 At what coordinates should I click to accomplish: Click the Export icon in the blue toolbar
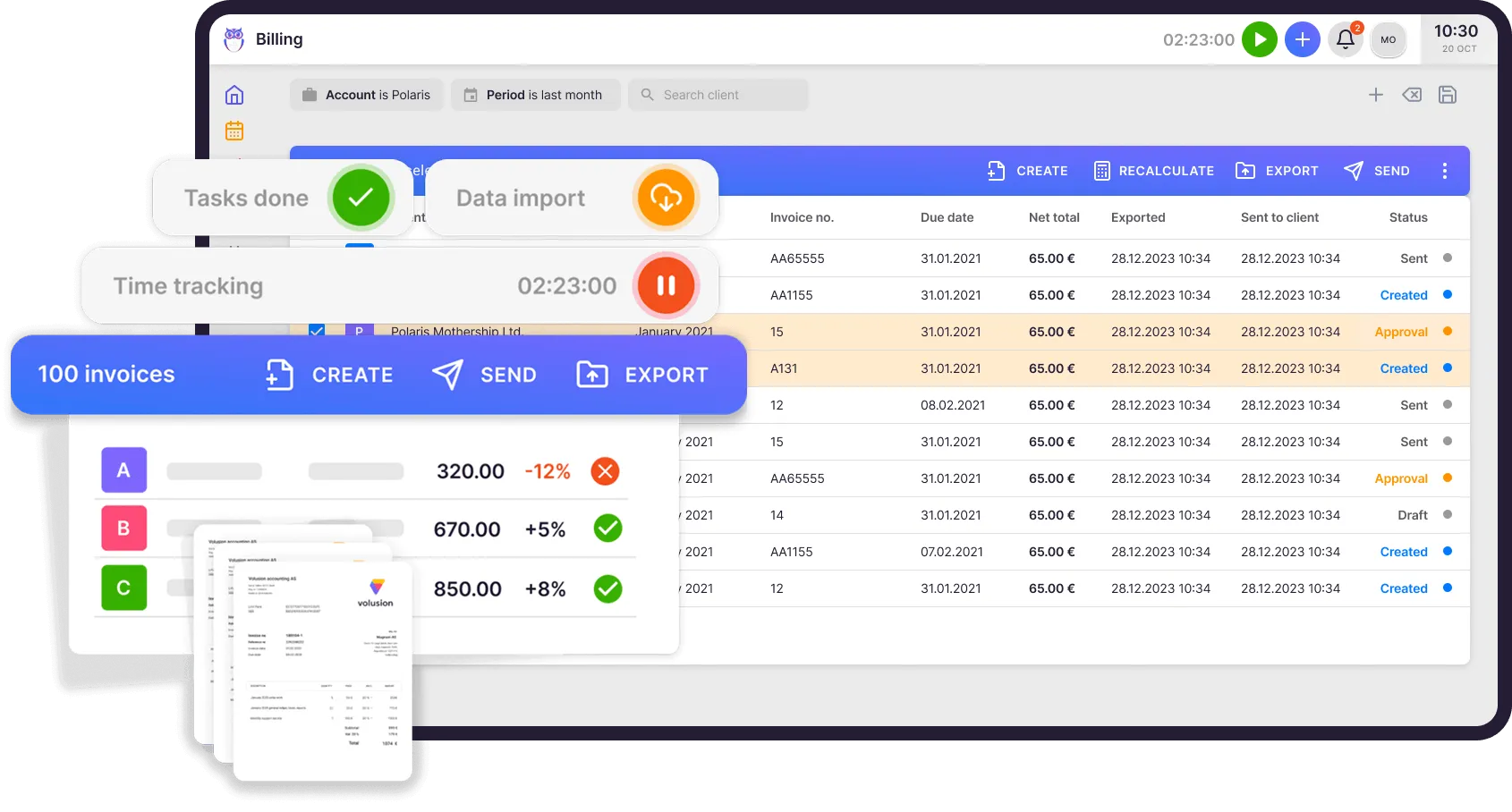(1244, 170)
